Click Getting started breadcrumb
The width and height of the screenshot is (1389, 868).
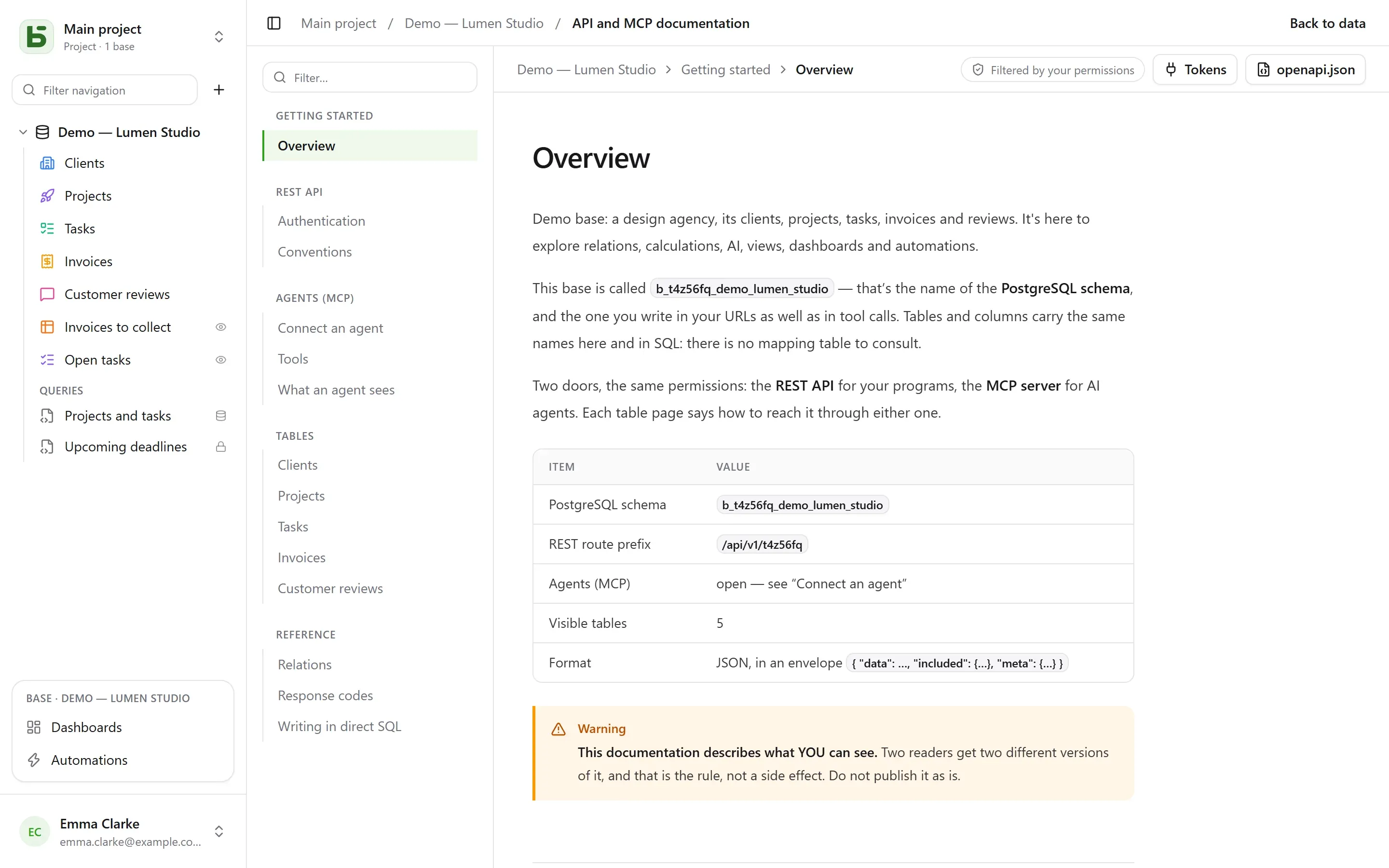pos(725,70)
